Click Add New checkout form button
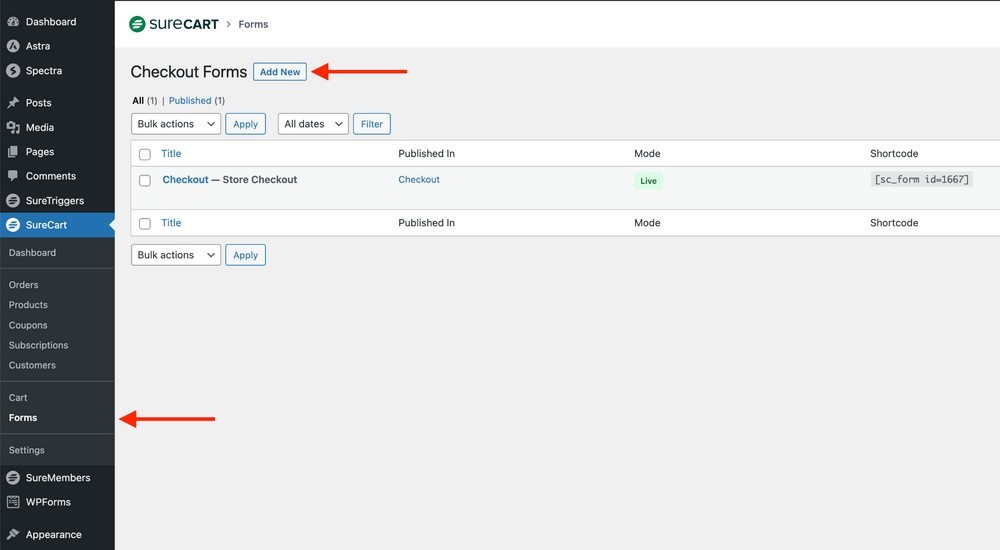 [x=280, y=71]
